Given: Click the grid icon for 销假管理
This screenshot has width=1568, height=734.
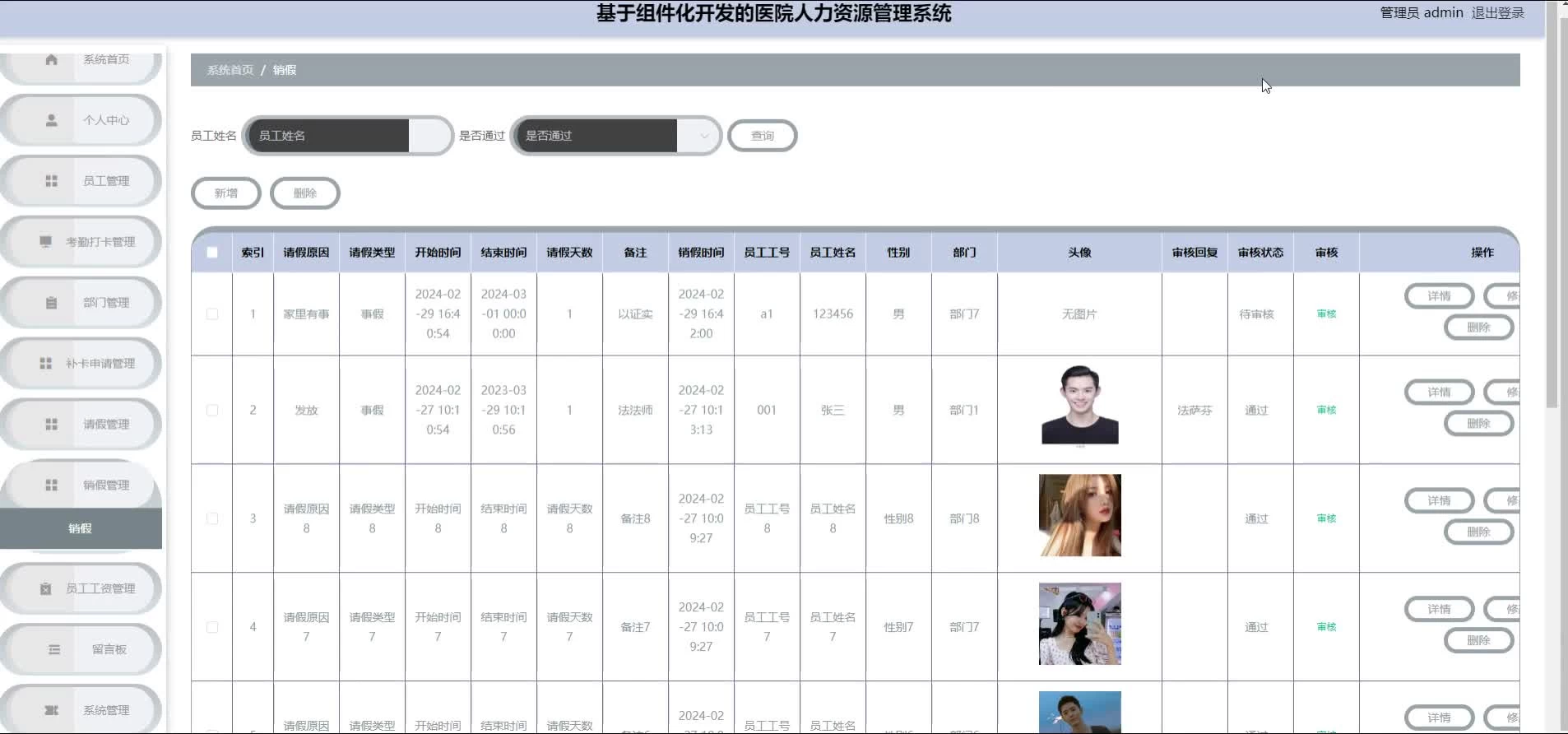Looking at the screenshot, I should [x=51, y=485].
